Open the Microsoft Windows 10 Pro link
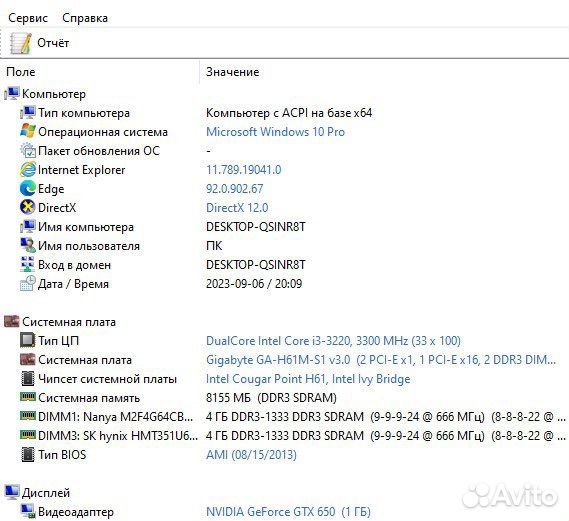 [x=275, y=132]
